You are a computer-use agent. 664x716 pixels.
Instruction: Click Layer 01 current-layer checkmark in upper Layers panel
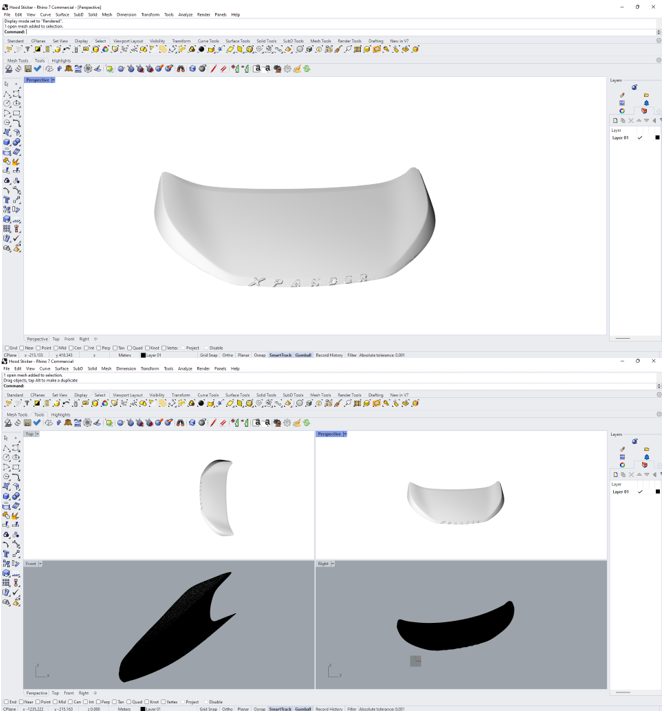pyautogui.click(x=640, y=137)
